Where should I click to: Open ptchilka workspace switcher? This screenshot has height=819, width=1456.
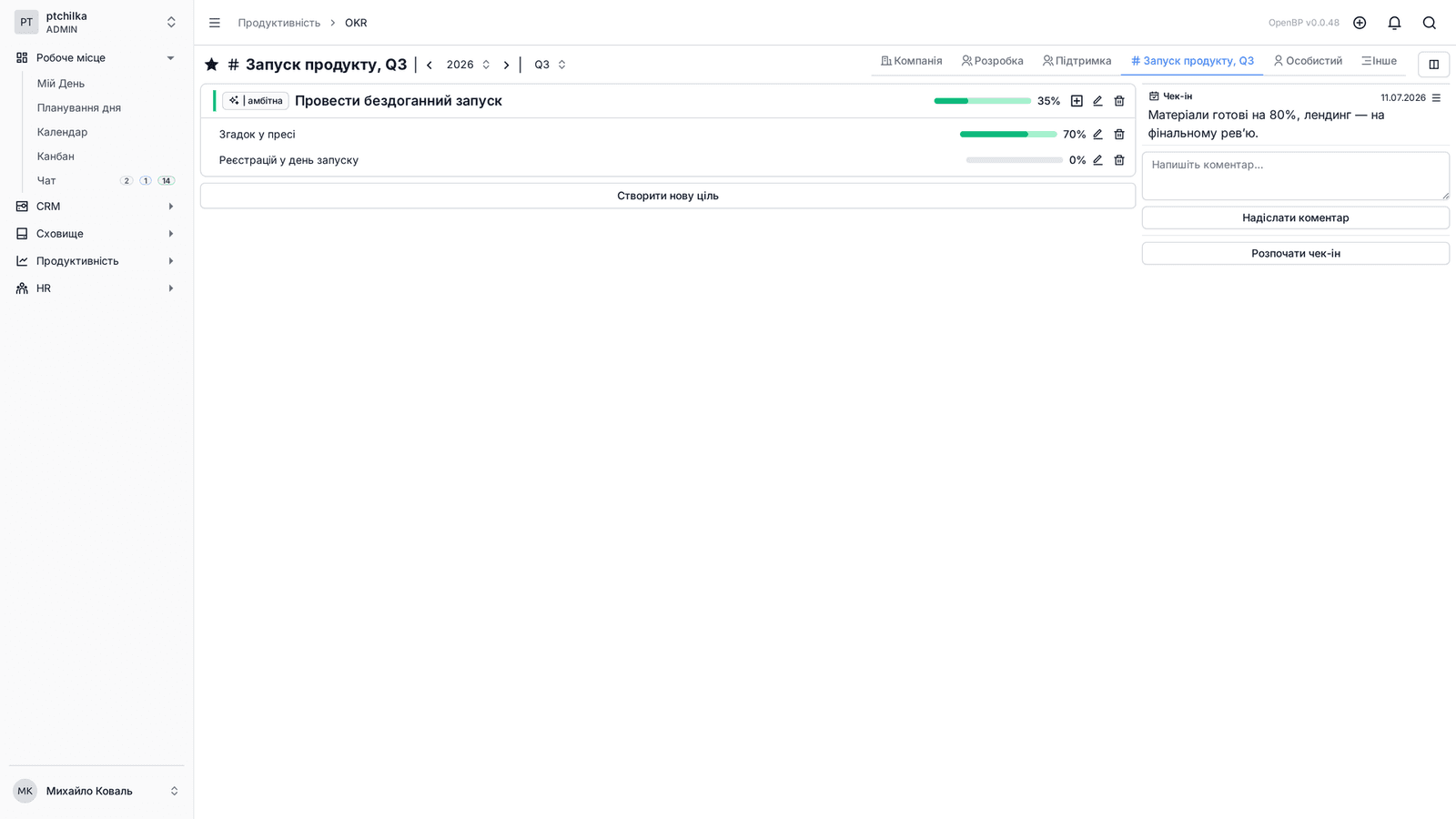pyautogui.click(x=96, y=23)
